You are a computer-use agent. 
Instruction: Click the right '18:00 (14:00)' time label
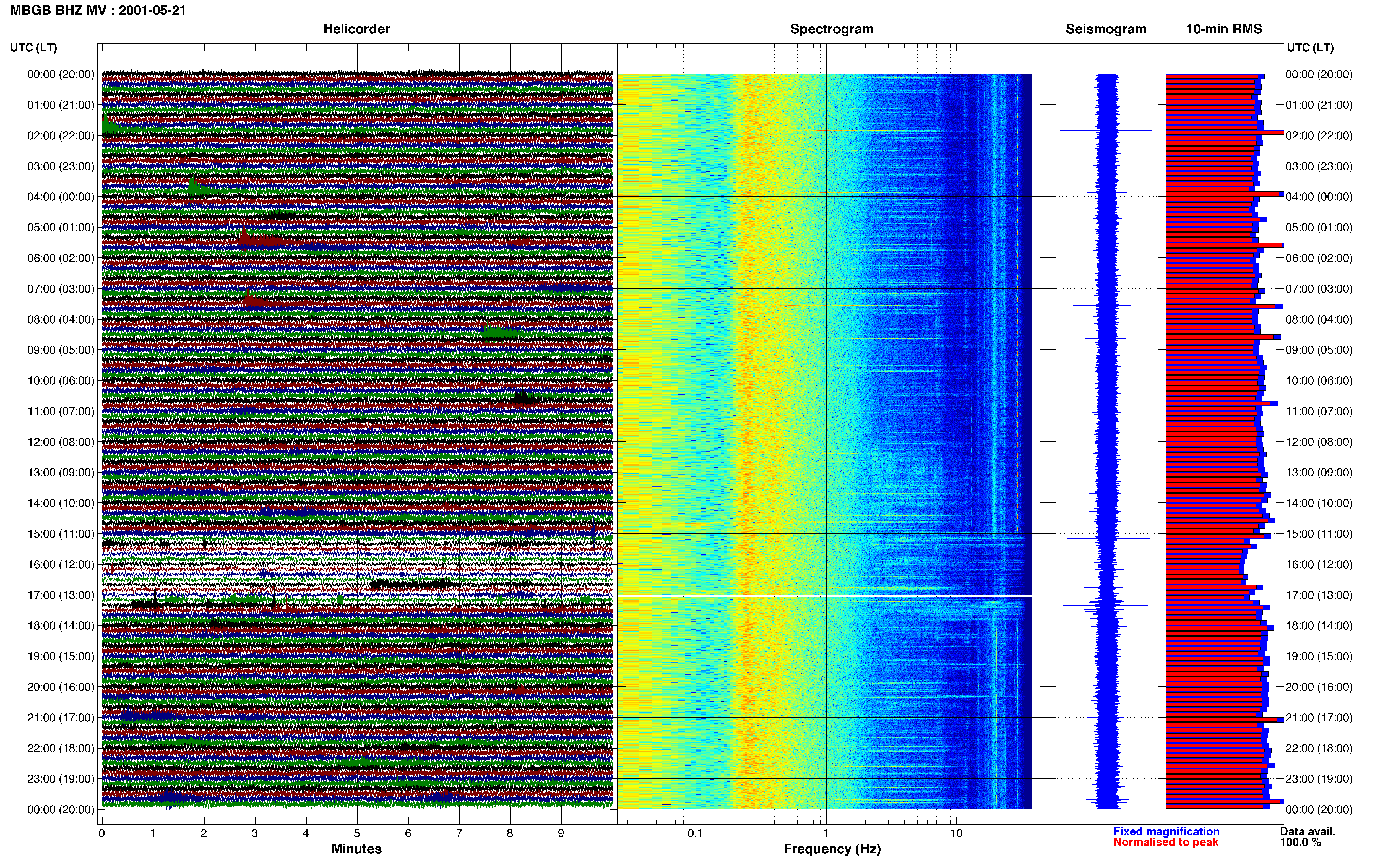pyautogui.click(x=1319, y=626)
